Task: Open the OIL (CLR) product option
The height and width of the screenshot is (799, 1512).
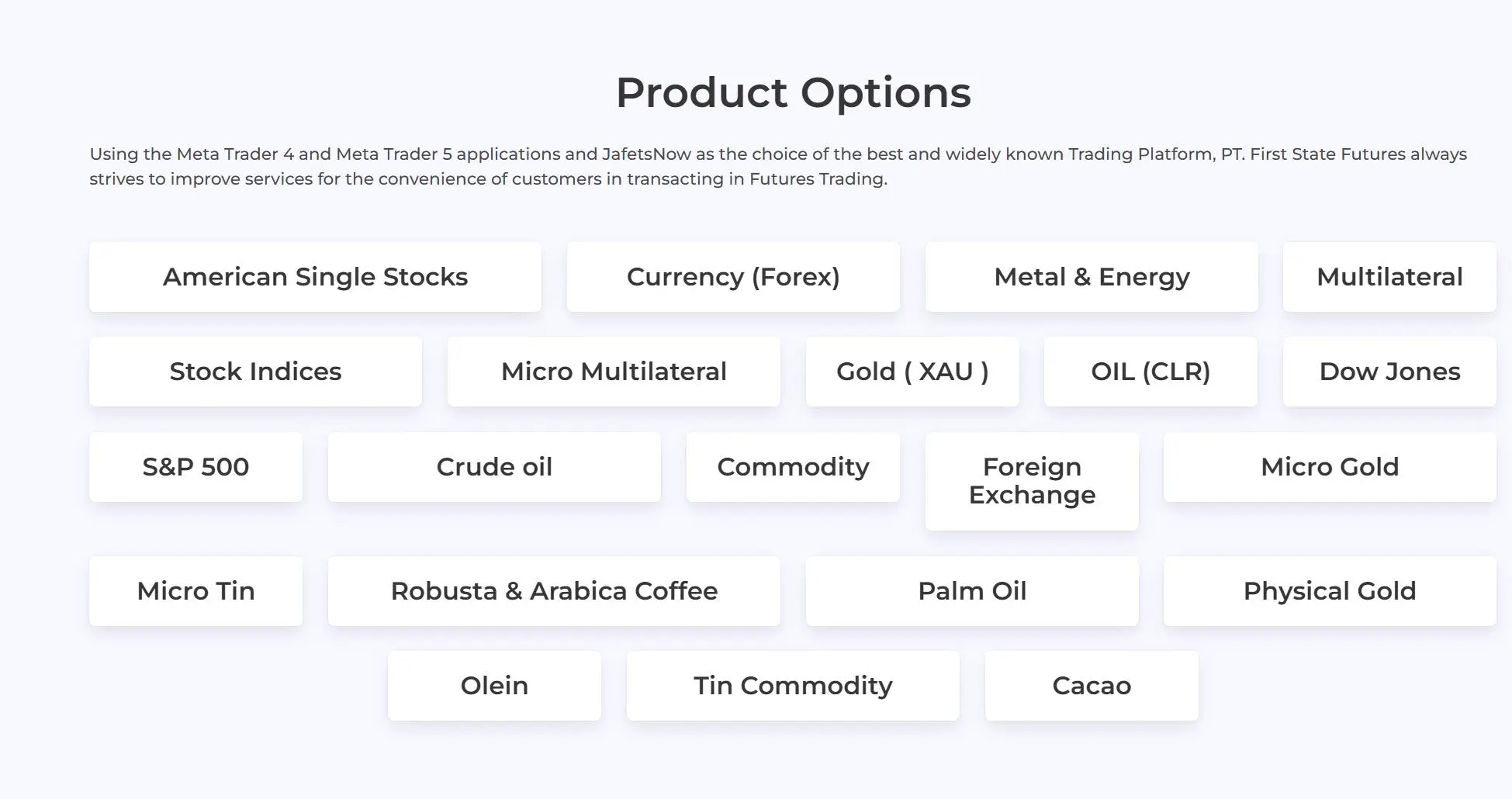Action: [1150, 372]
